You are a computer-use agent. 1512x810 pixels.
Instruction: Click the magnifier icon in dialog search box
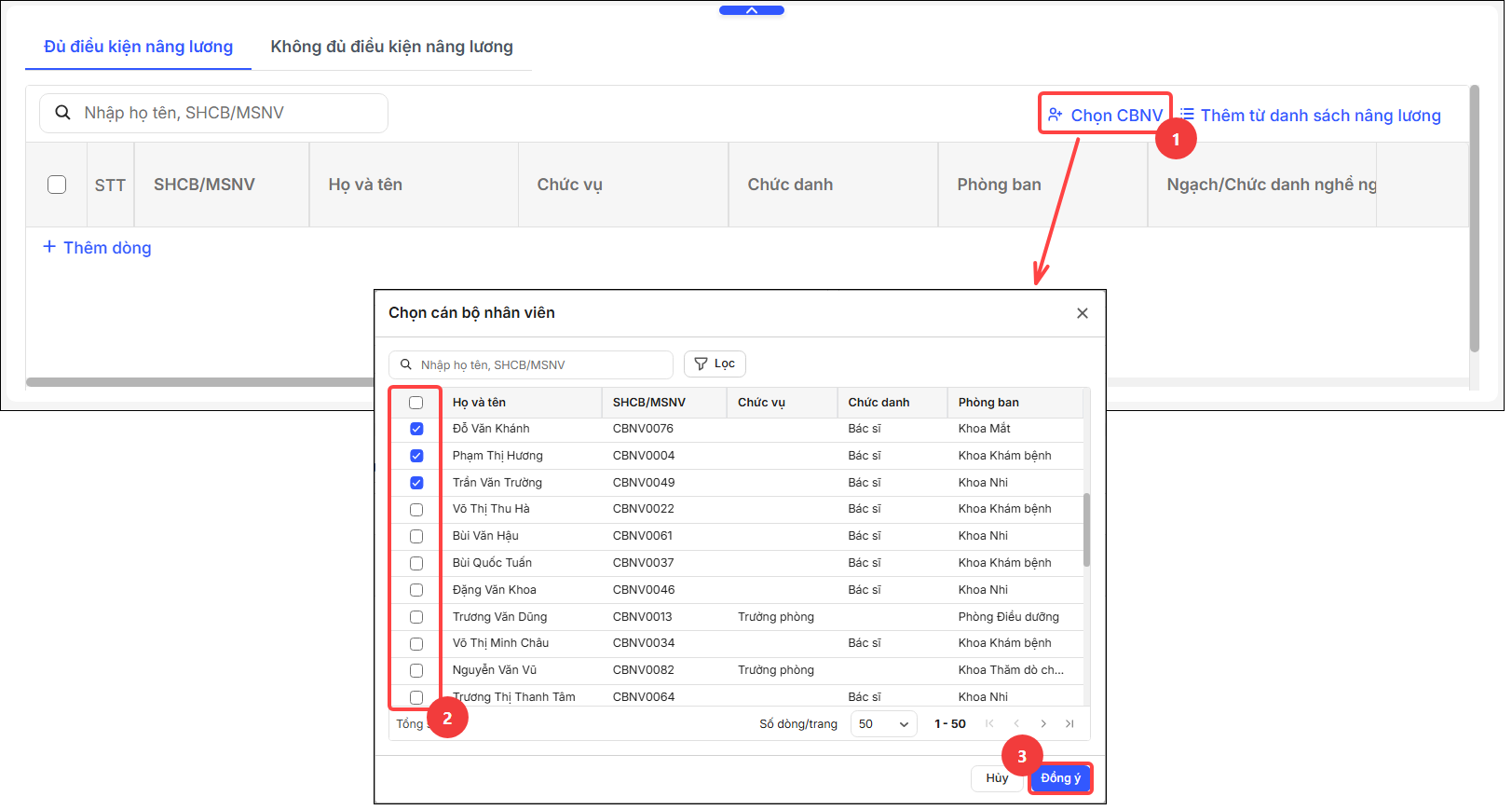[406, 364]
